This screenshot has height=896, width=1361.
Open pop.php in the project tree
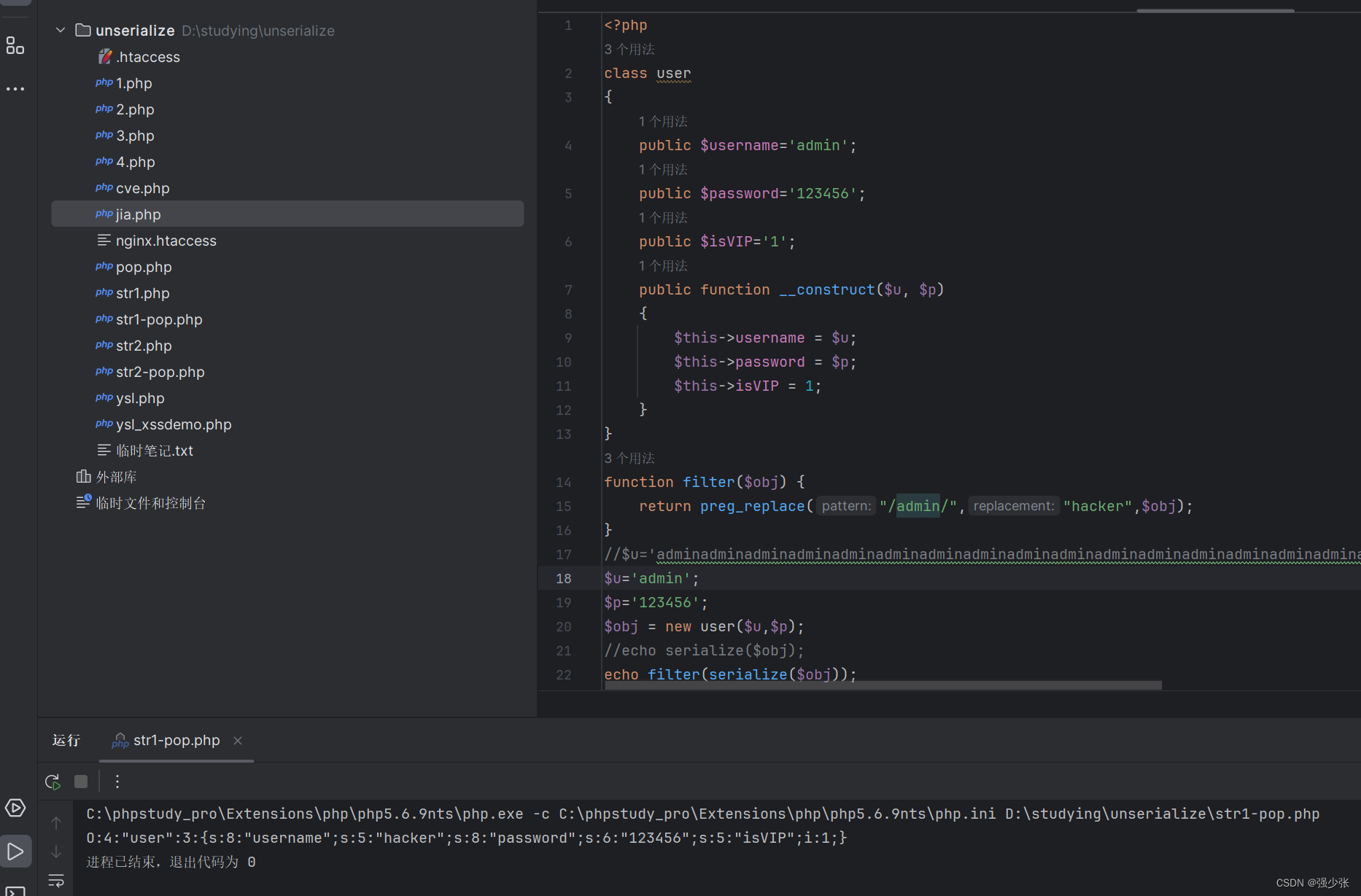[x=144, y=267]
